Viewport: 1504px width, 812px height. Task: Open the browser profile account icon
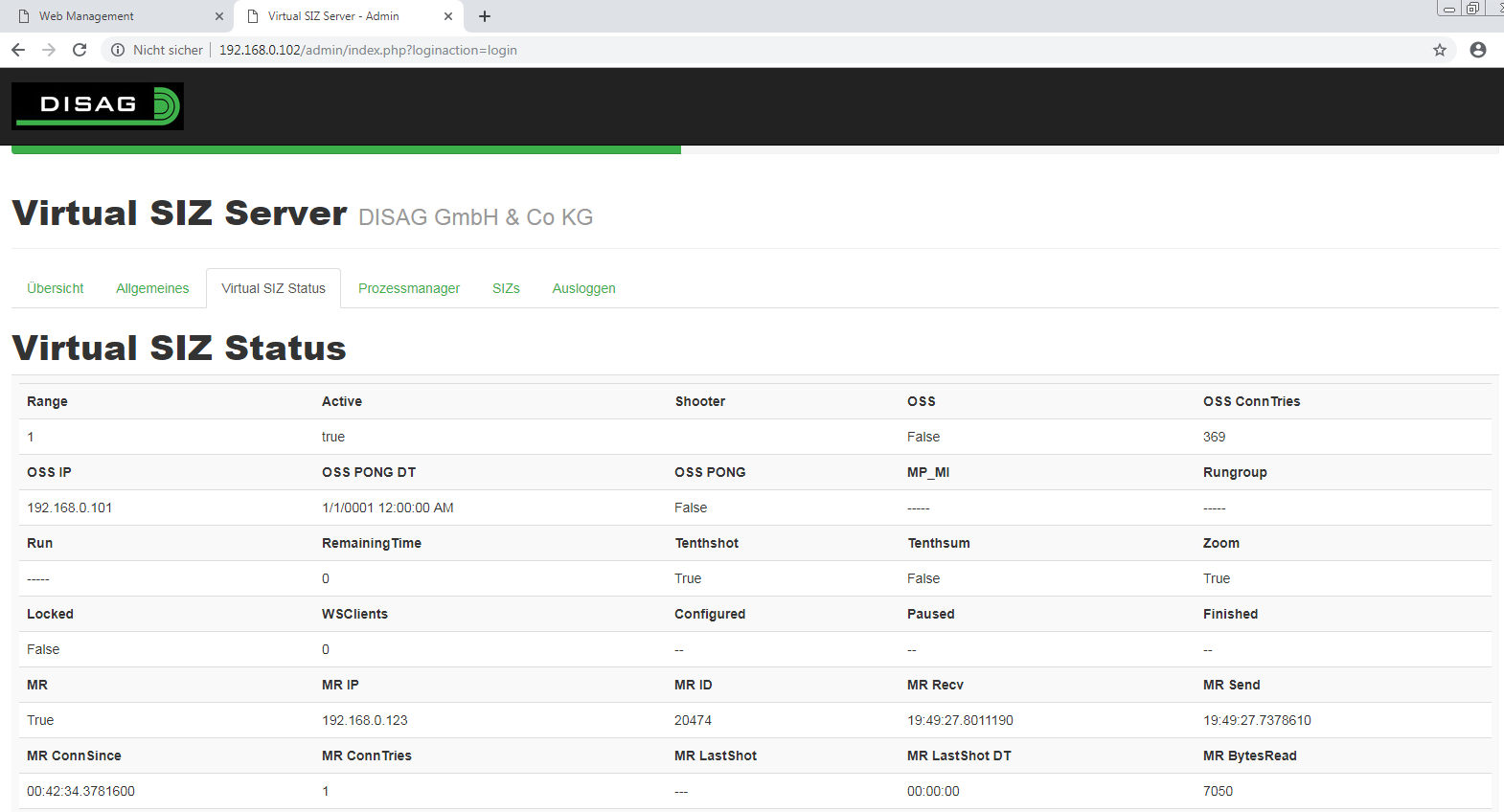pyautogui.click(x=1477, y=50)
